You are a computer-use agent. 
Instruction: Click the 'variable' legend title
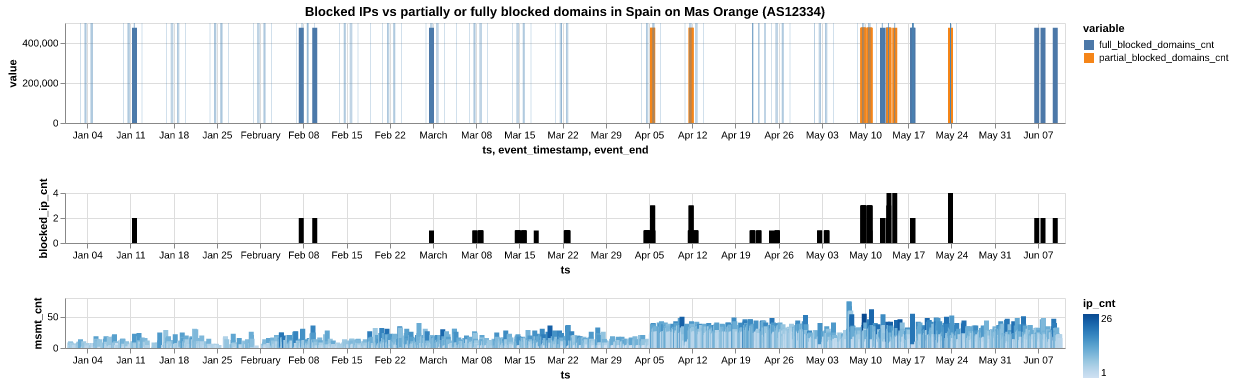click(1104, 28)
